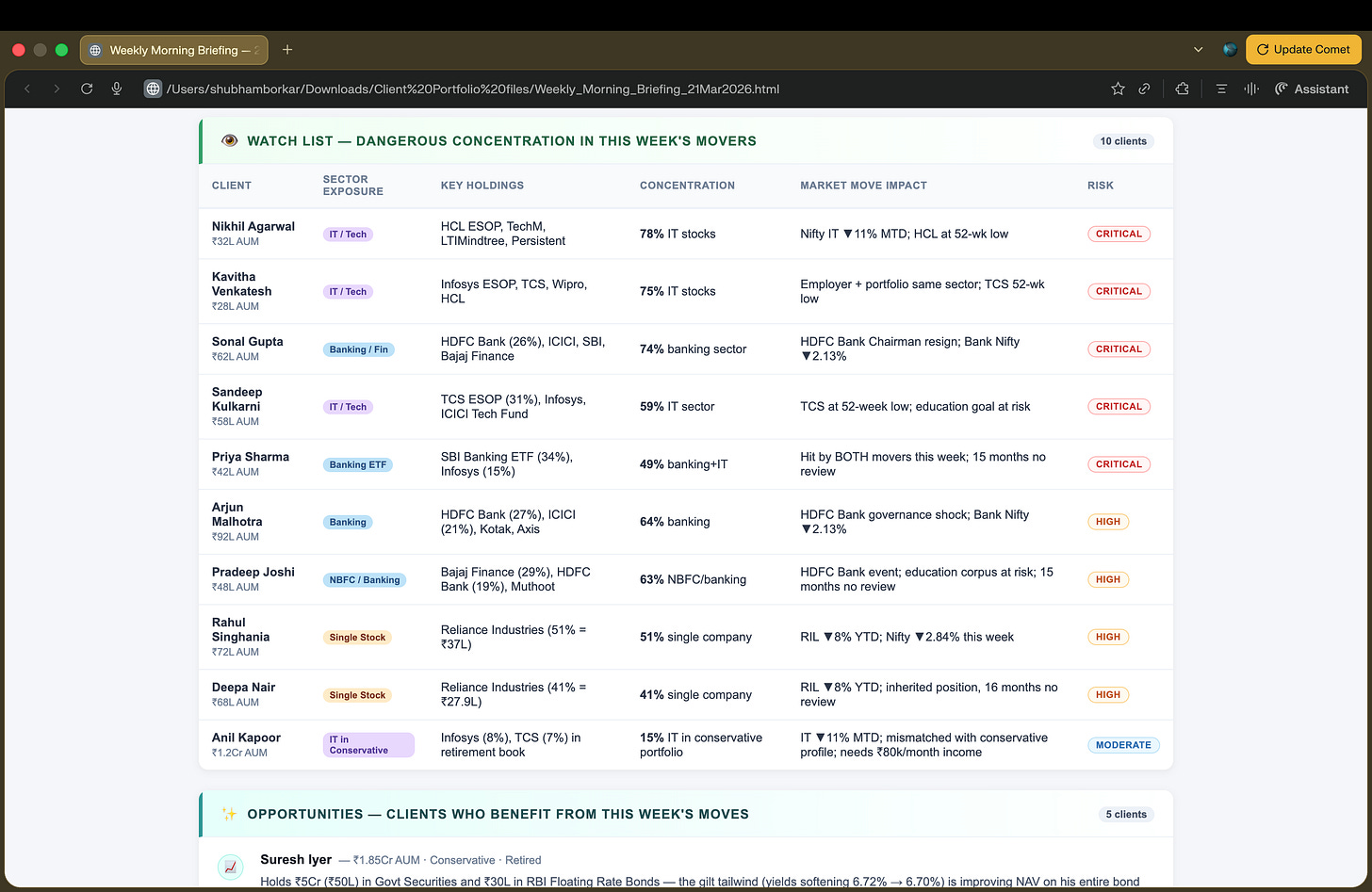Select client name Priya Sharma
1372x892 pixels.
click(x=251, y=457)
